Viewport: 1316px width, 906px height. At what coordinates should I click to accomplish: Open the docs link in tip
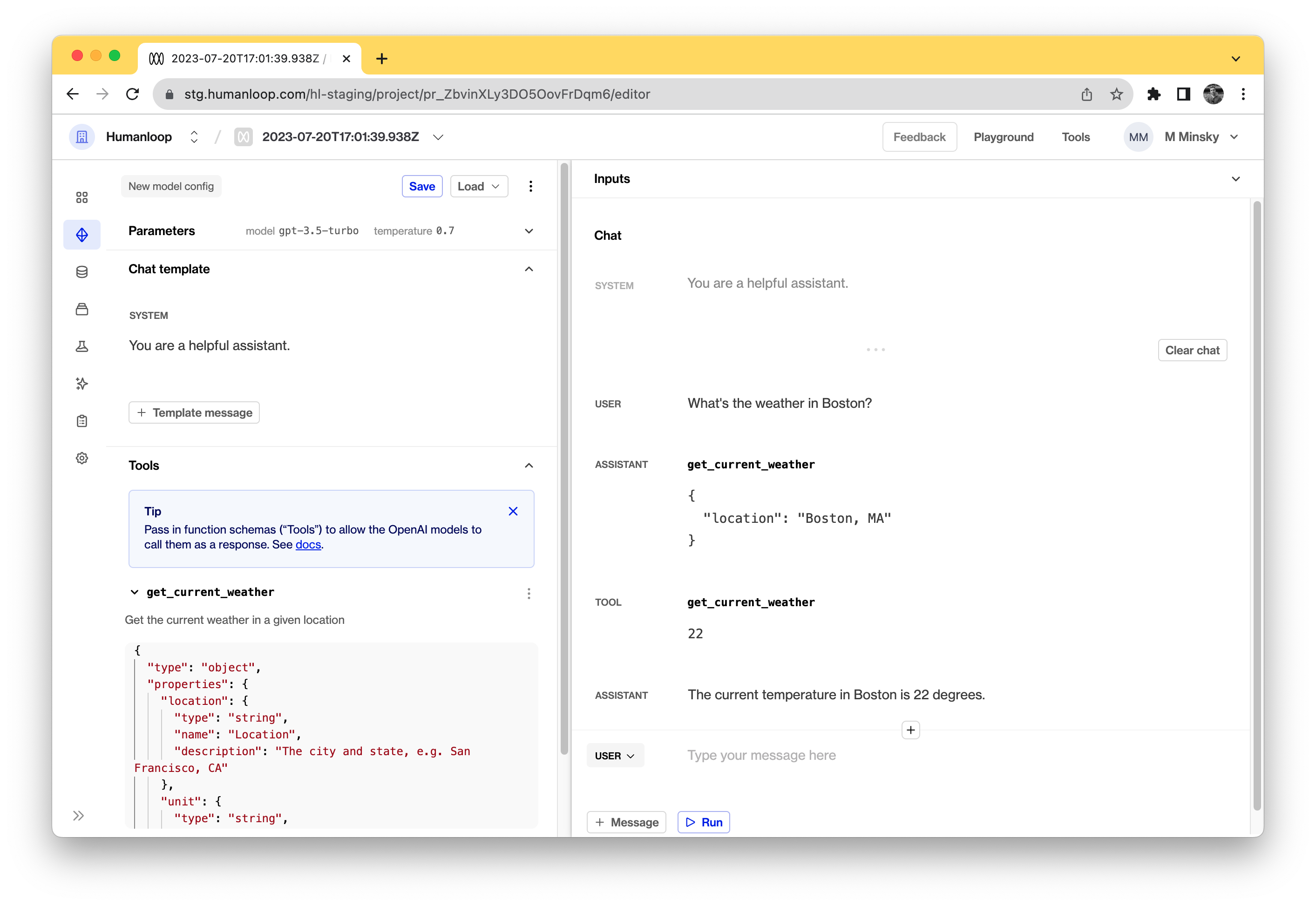point(308,544)
